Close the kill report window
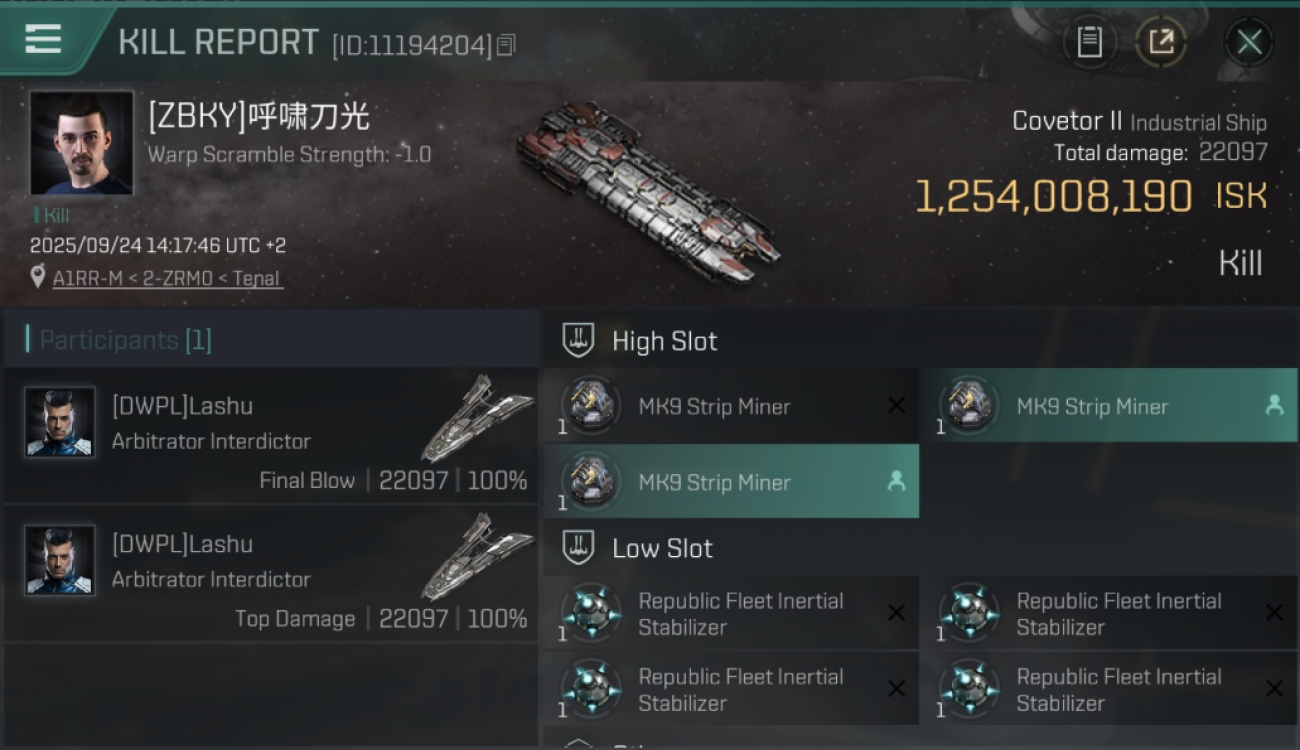1300x750 pixels. pos(1249,42)
